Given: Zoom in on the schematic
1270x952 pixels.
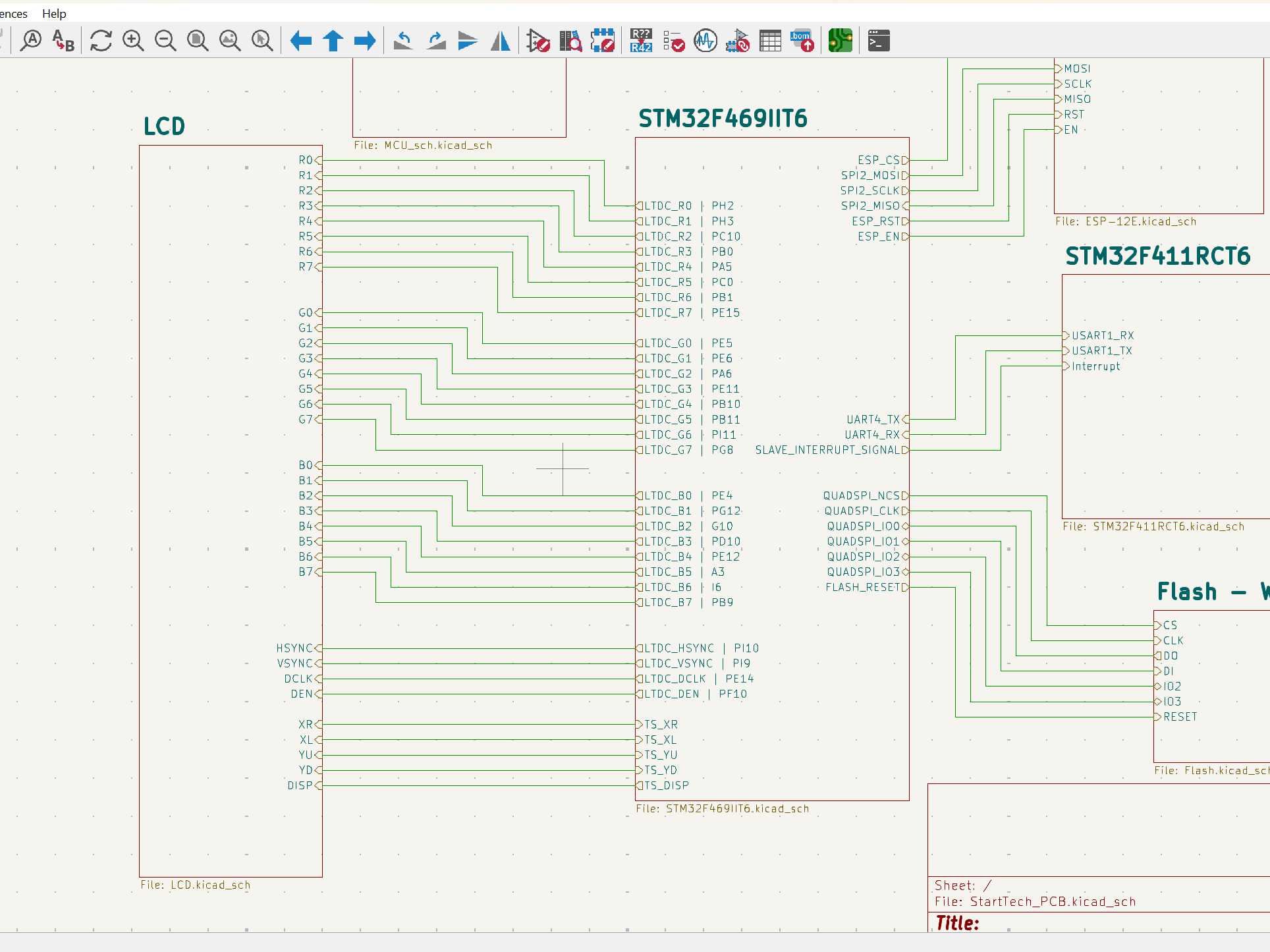Looking at the screenshot, I should pyautogui.click(x=133, y=41).
